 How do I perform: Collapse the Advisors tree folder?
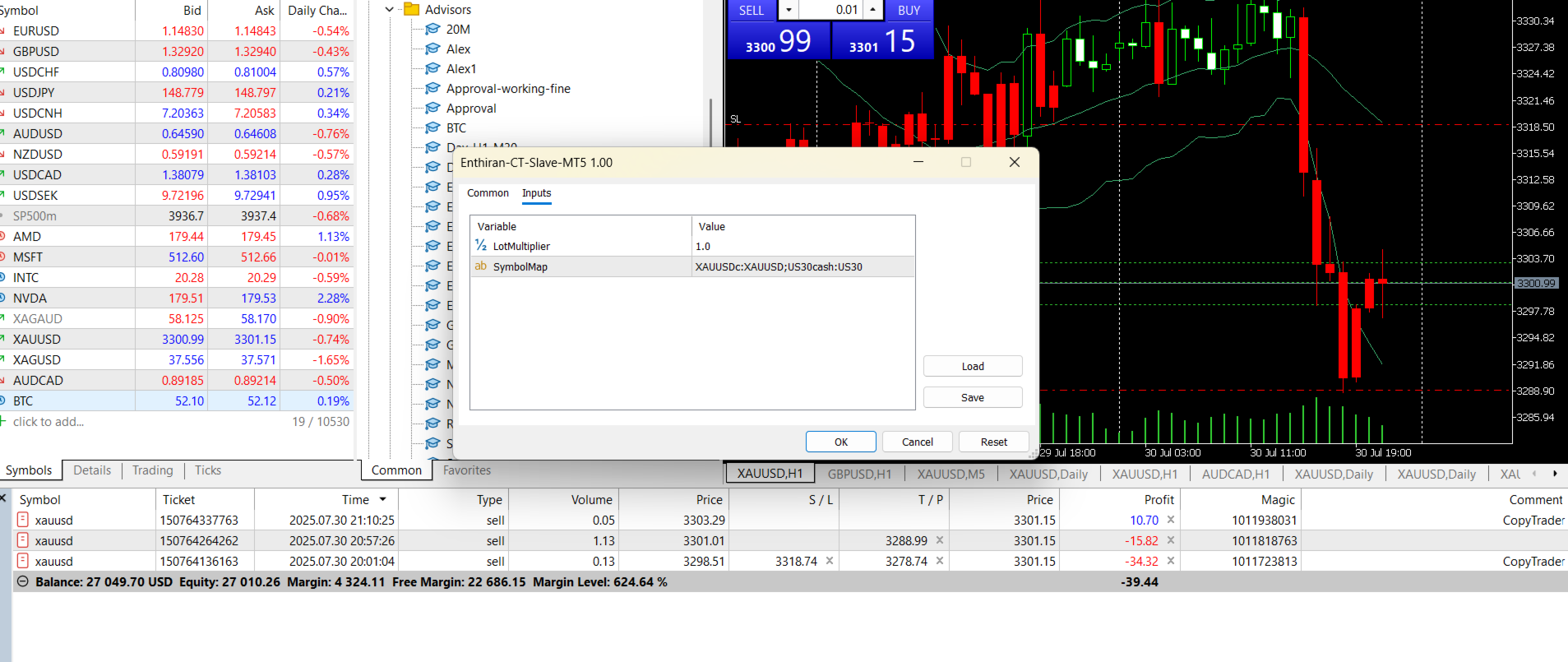pyautogui.click(x=390, y=10)
